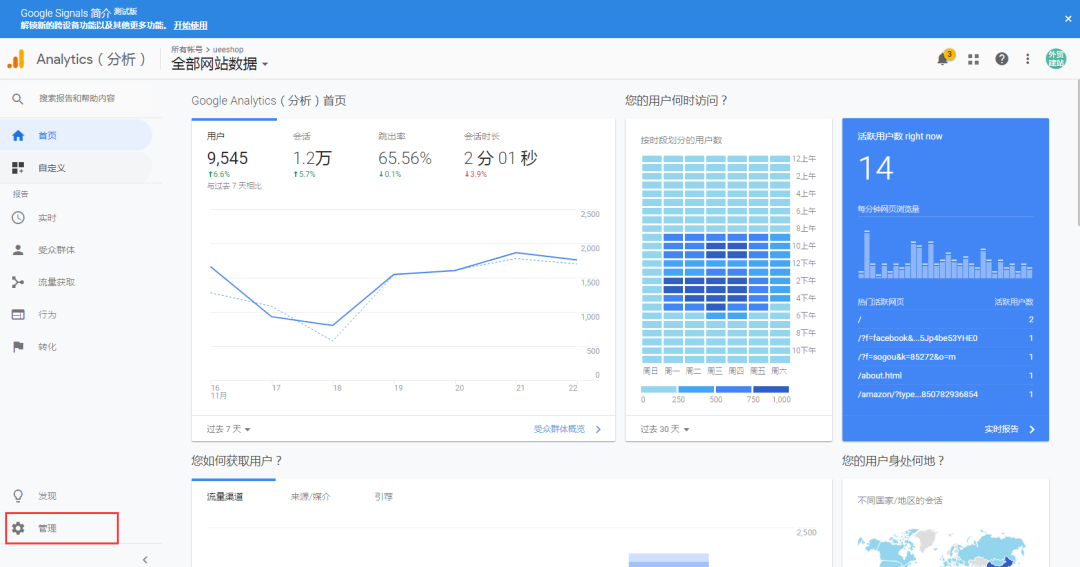Open the 受众群体 reports label
The image size is (1080, 567).
point(56,250)
